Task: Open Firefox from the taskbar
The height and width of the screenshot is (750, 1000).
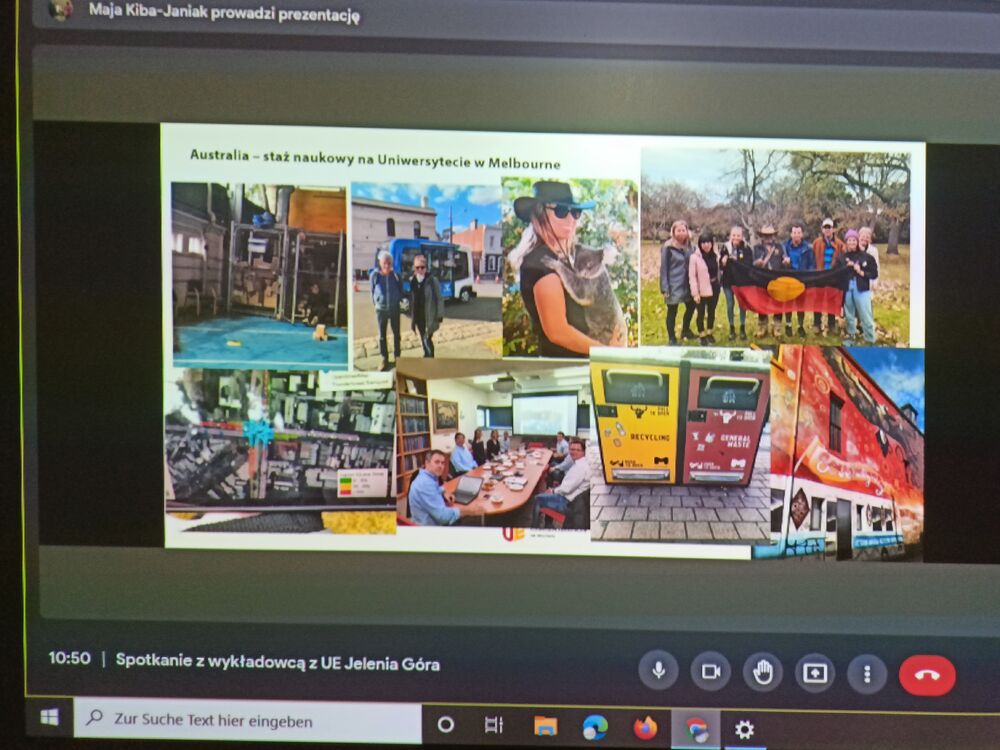Action: [645, 728]
